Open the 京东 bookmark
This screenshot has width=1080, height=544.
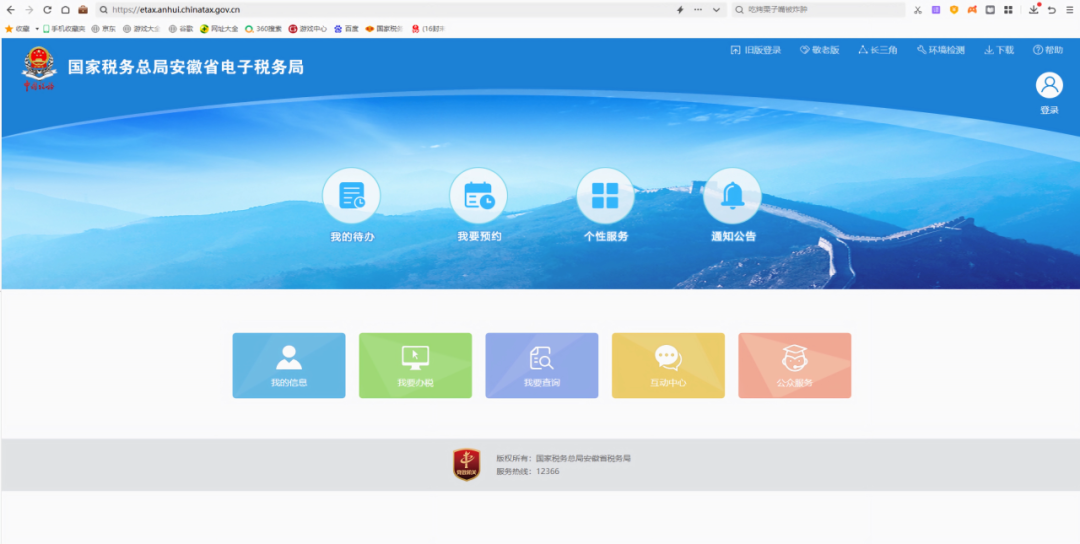(103, 29)
